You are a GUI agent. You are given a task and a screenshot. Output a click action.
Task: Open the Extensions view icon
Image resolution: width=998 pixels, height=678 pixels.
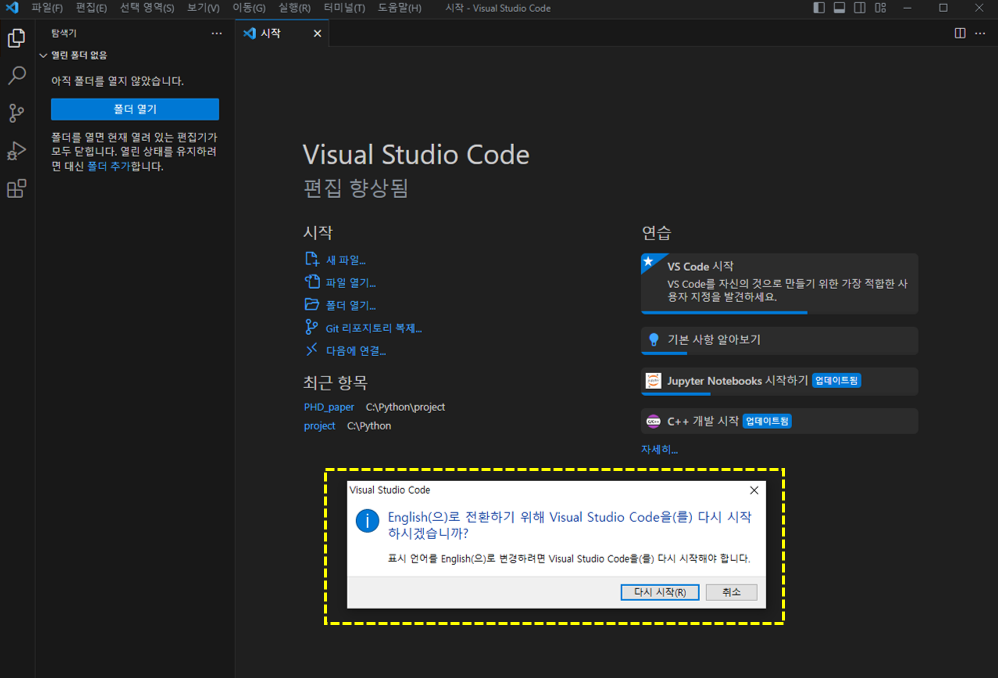point(17,188)
